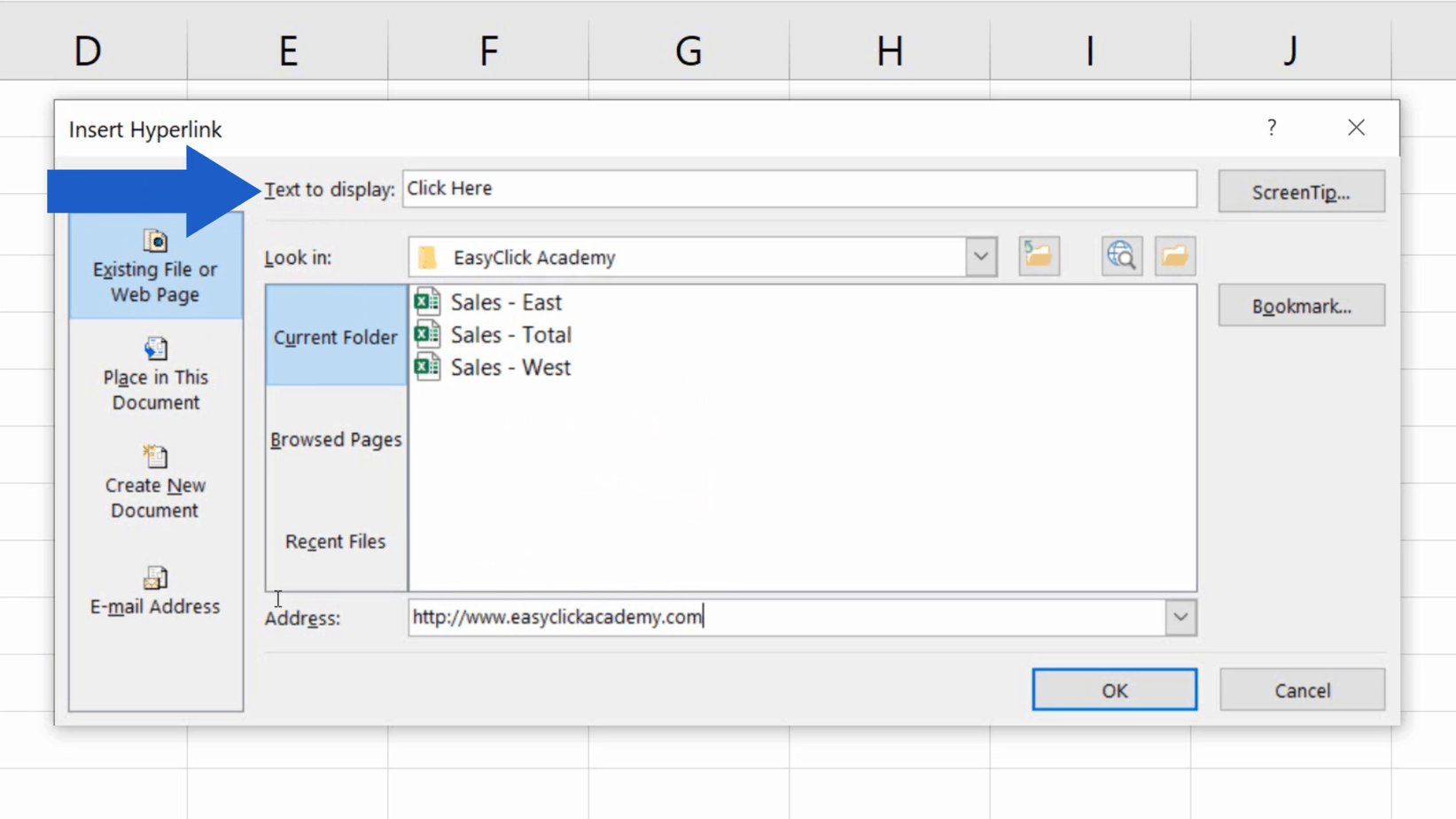Click inside the Text to display field
This screenshot has width=1456, height=819.
coord(798,188)
